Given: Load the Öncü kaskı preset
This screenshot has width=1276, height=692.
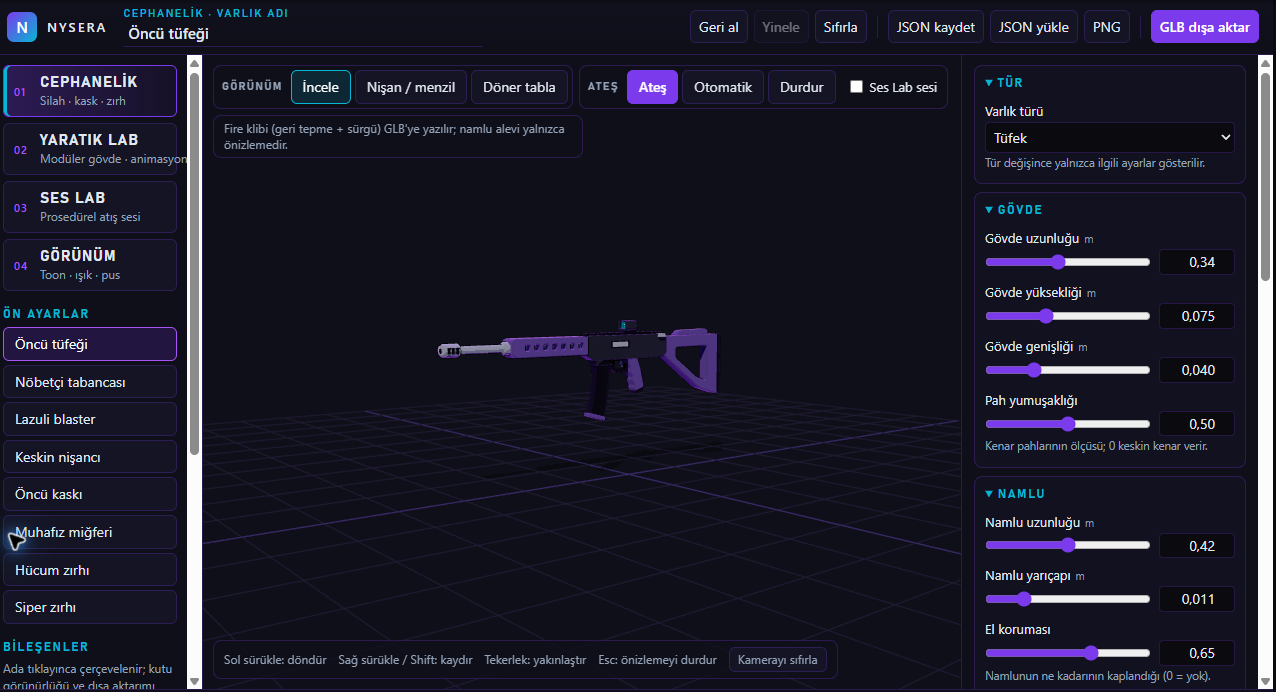Looking at the screenshot, I should 90,494.
